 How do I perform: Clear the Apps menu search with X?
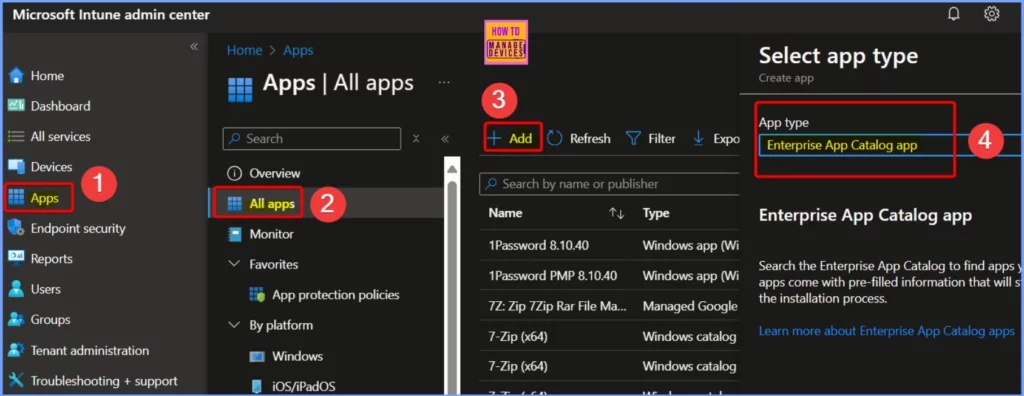click(416, 139)
